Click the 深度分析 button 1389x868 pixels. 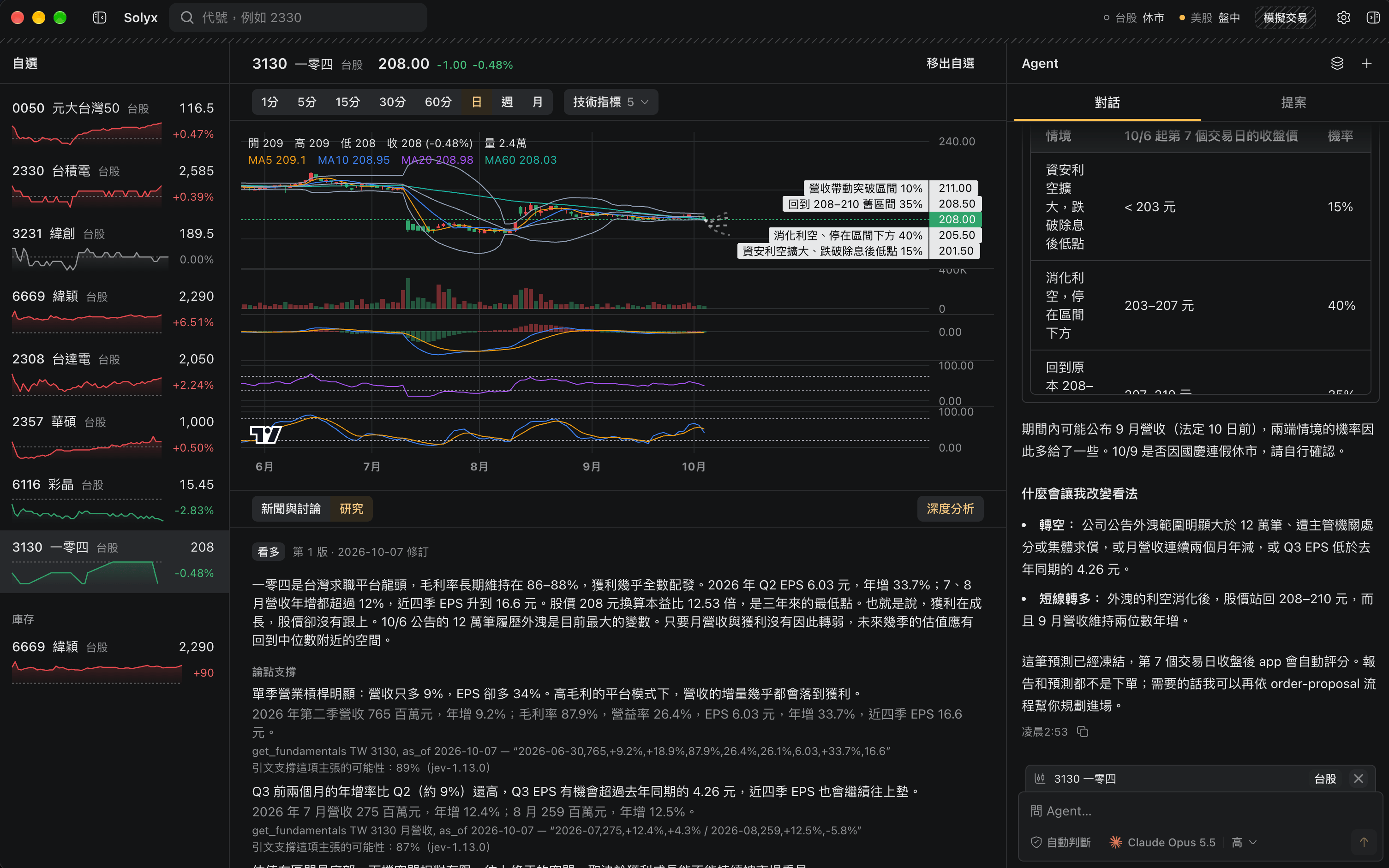pos(950,509)
